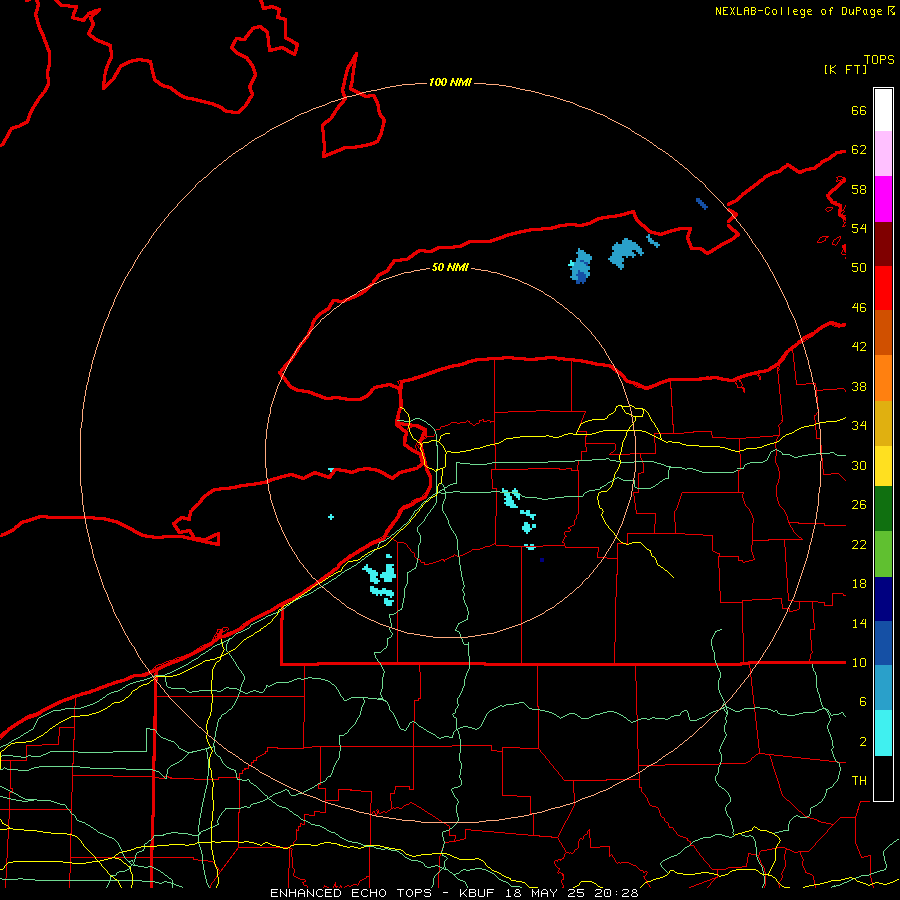This screenshot has width=900, height=900.
Task: Choose the navy blue legend swatch
Action: coord(883,599)
